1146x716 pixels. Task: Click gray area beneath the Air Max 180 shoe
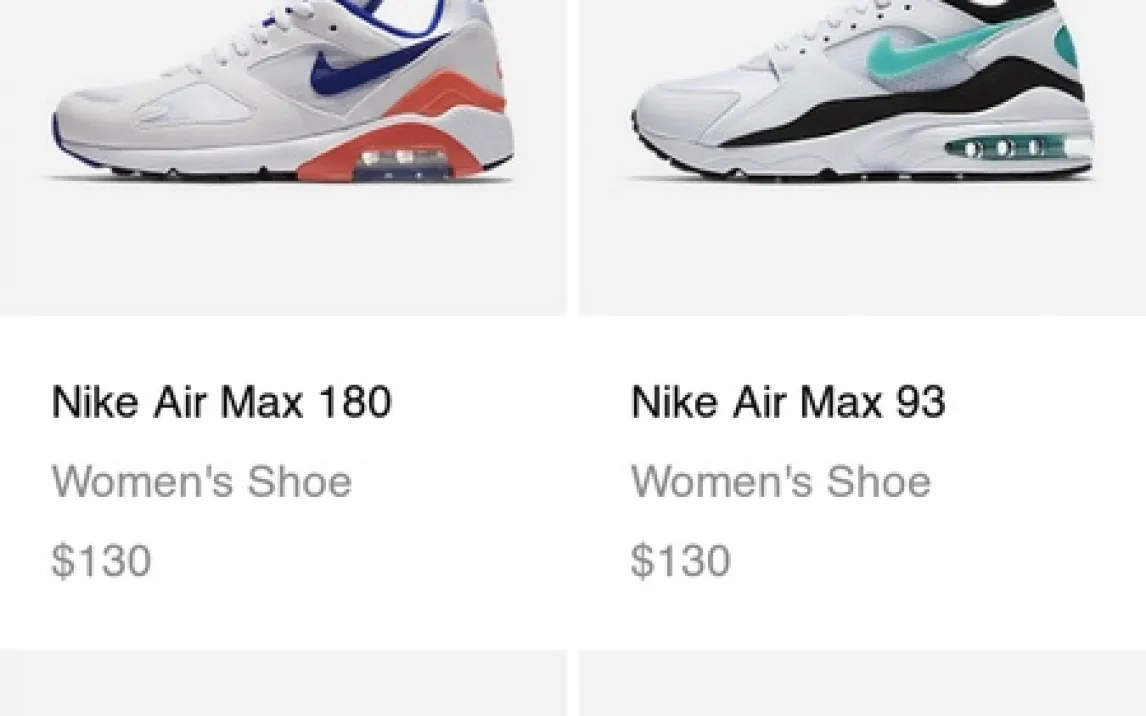tap(283, 248)
